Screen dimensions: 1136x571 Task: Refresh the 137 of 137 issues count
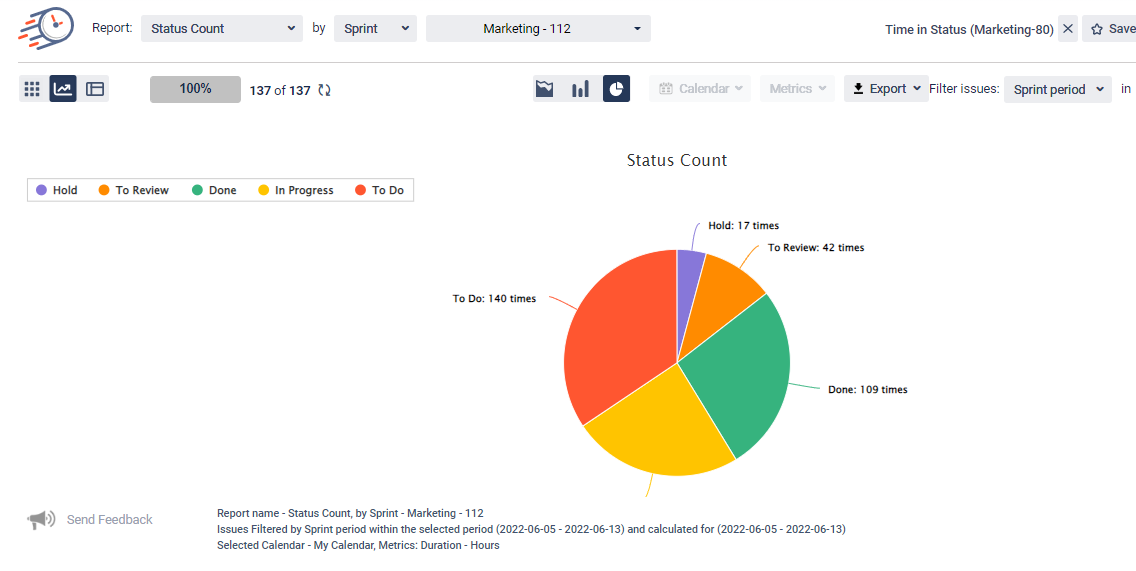pyautogui.click(x=325, y=91)
